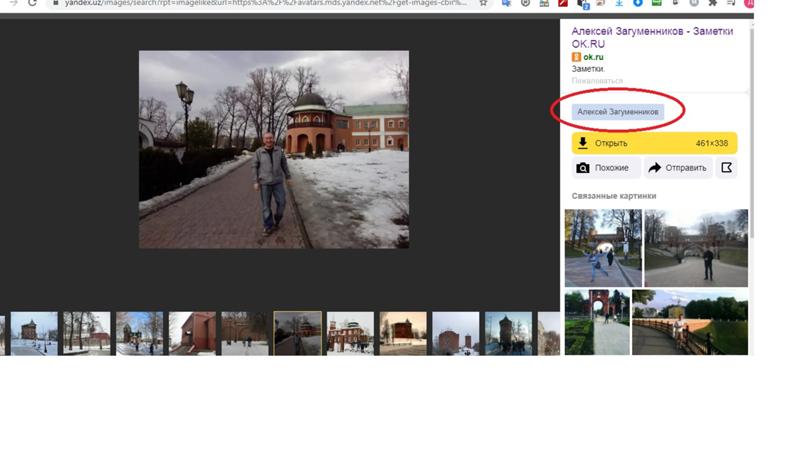The image size is (800, 450).
Task: Open related image of man standing in gray park
Action: pos(696,248)
